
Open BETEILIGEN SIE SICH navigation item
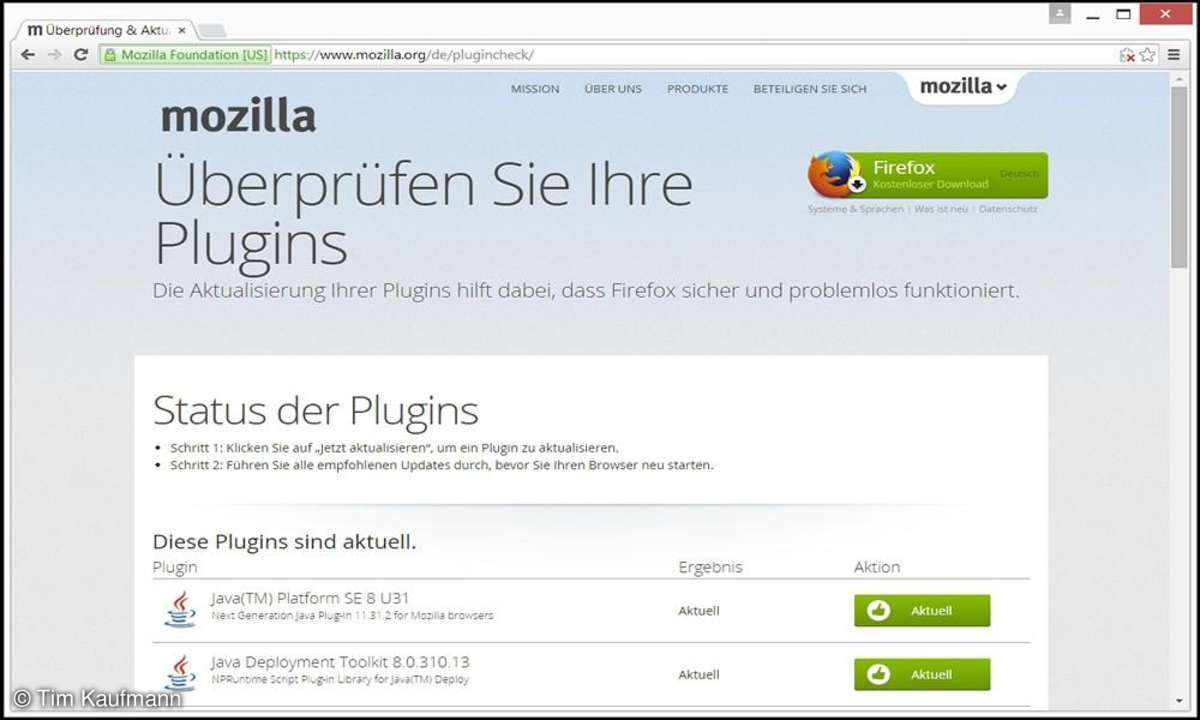tap(810, 89)
